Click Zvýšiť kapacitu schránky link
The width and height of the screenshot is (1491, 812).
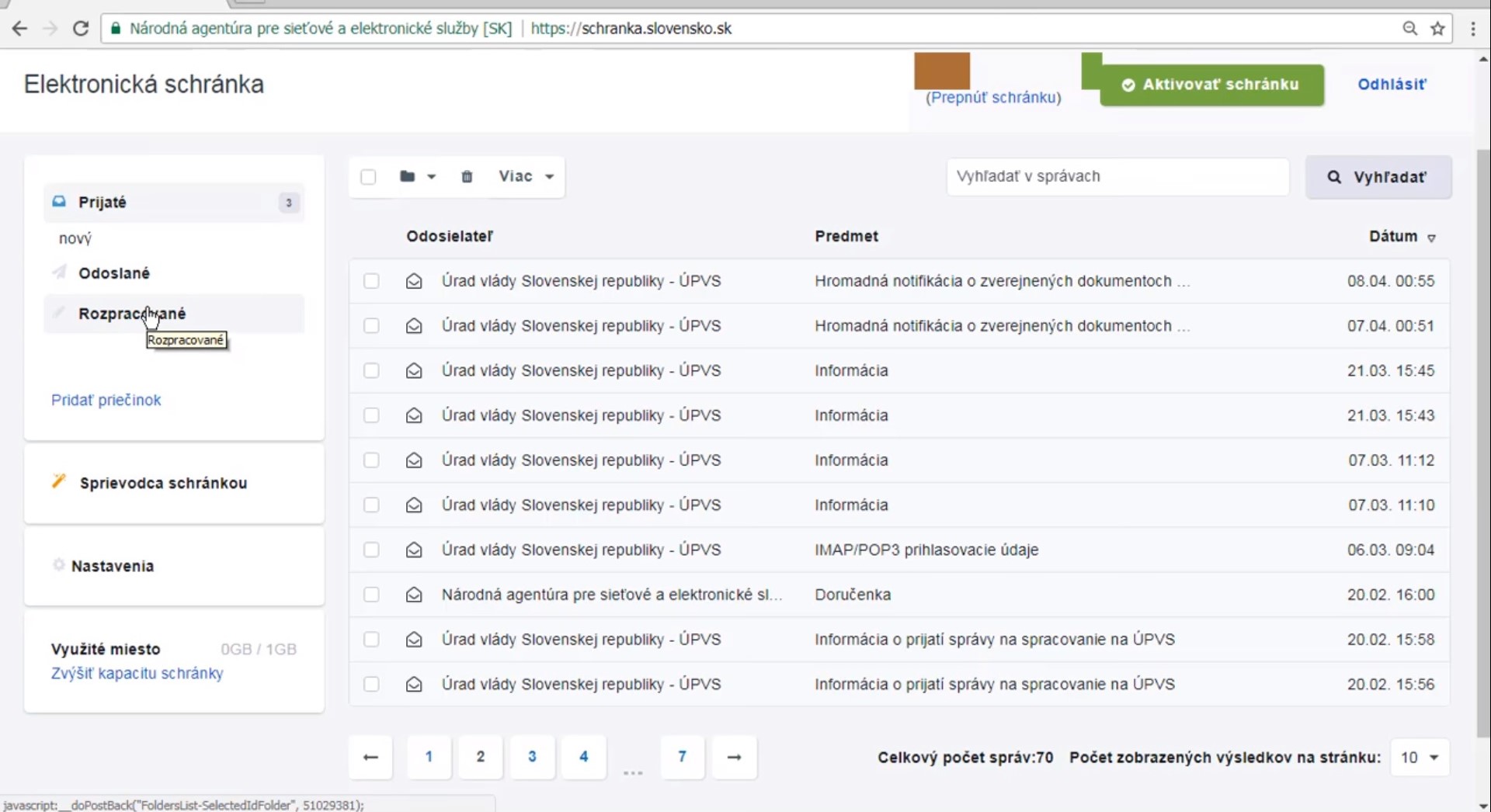point(137,673)
